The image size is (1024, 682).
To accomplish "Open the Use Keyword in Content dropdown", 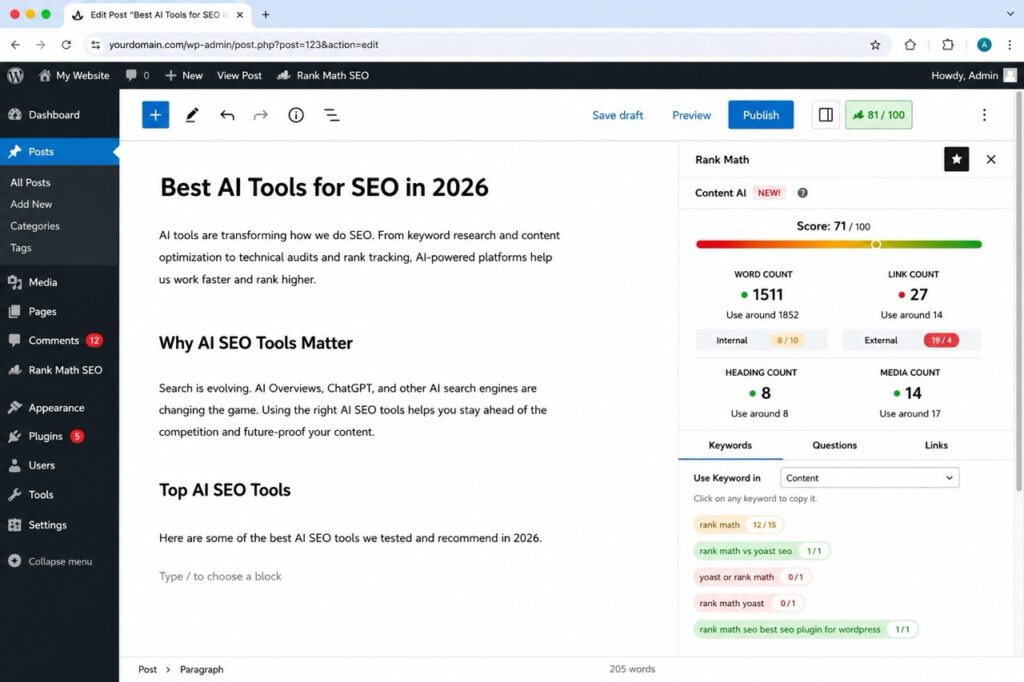I will (x=869, y=478).
